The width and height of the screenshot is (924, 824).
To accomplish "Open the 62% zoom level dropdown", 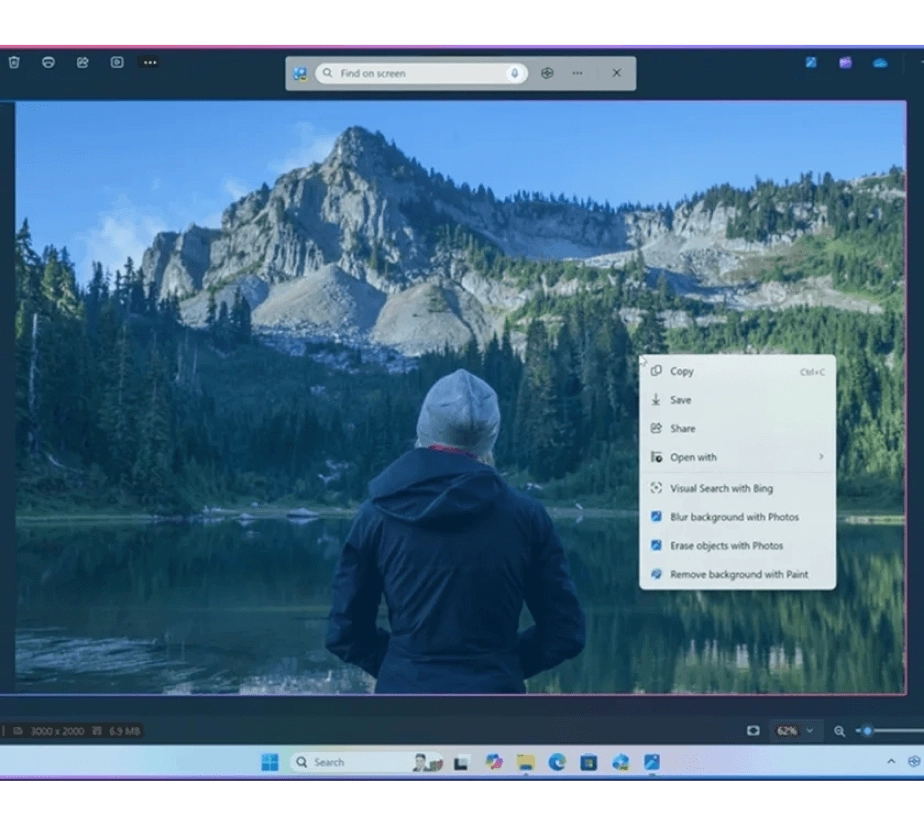I will (794, 731).
